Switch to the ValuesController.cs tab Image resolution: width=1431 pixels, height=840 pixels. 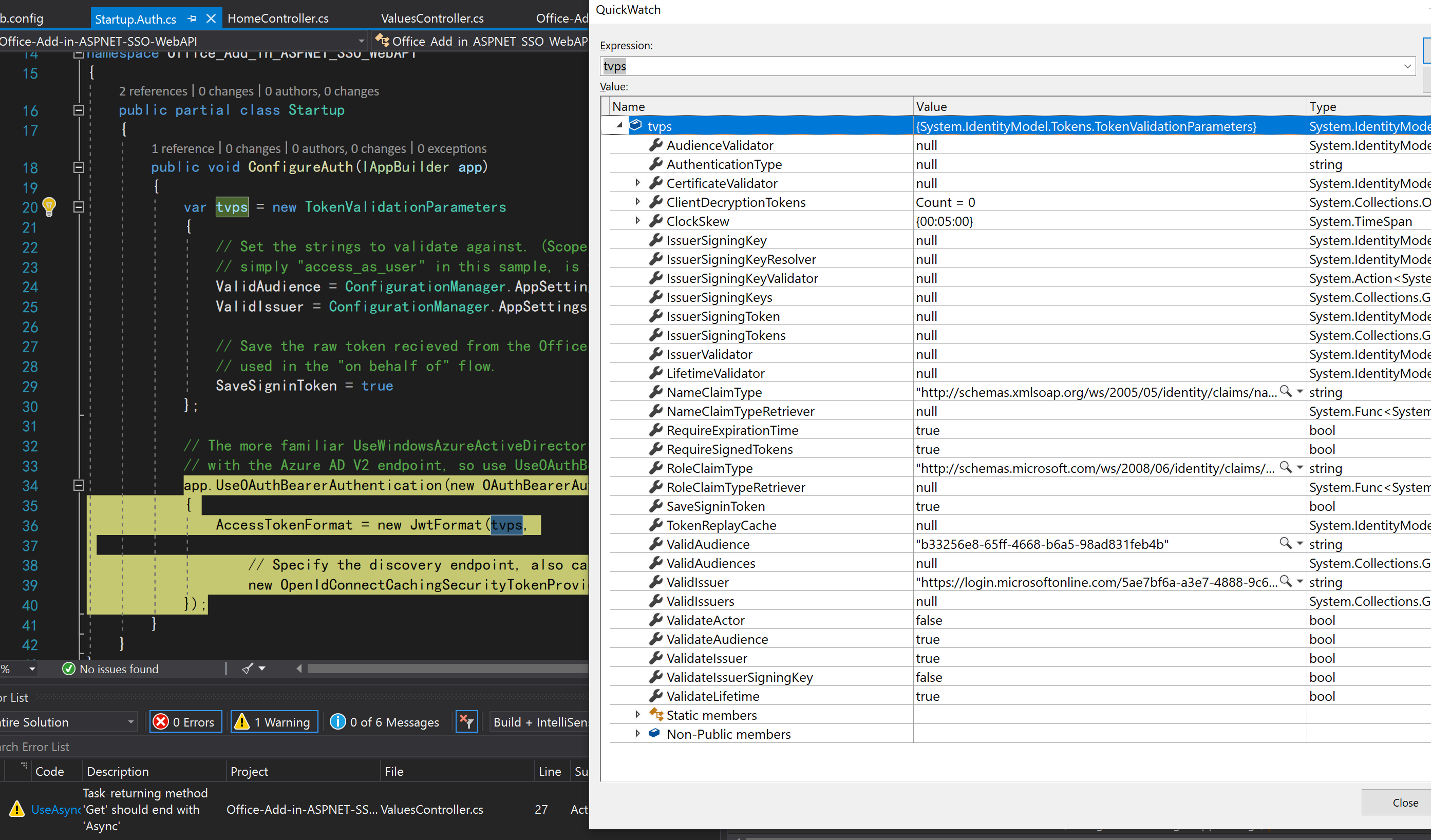(431, 18)
